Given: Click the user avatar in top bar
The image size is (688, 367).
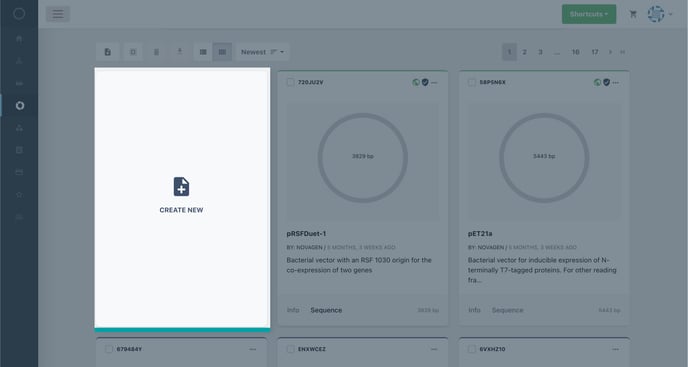Looking at the screenshot, I should (656, 14).
